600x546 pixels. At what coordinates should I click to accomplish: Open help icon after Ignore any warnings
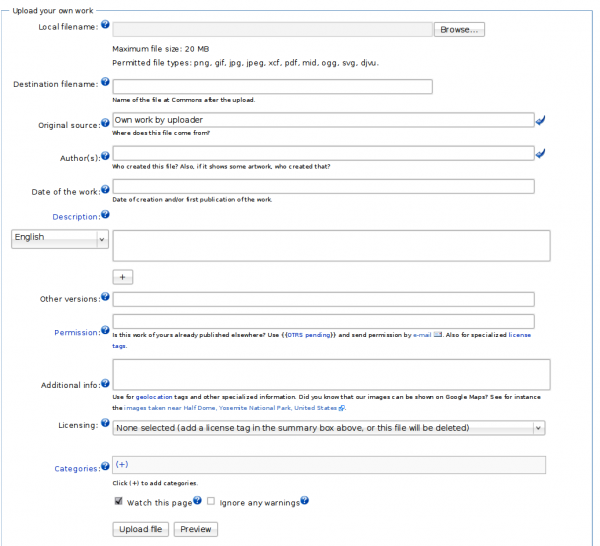305,500
